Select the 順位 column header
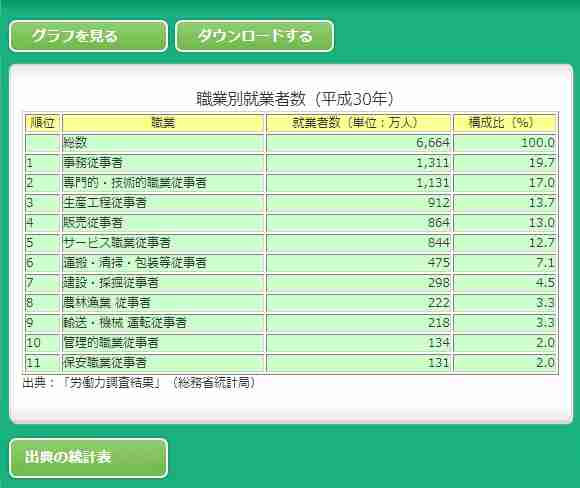 click(43, 123)
